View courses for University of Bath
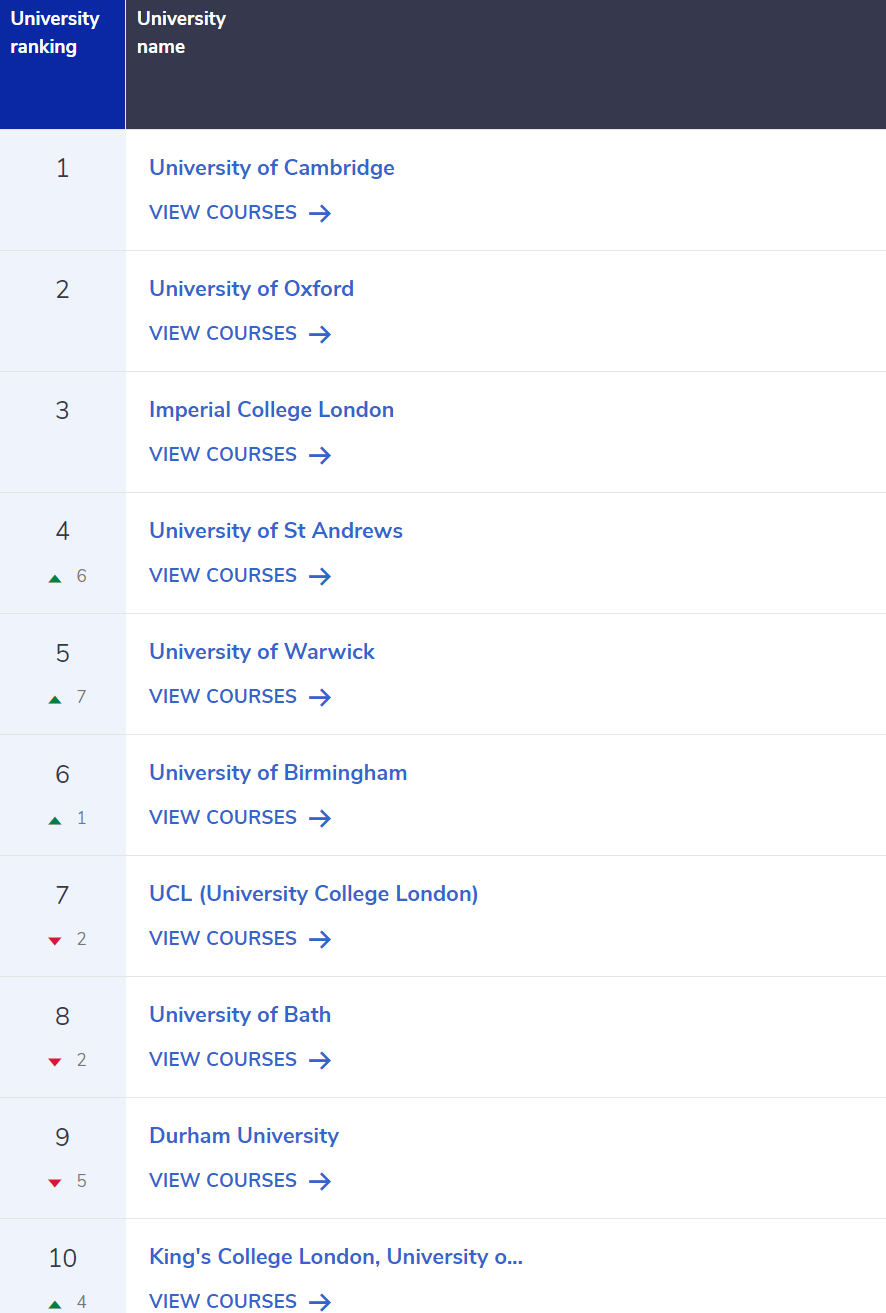 tap(223, 1059)
